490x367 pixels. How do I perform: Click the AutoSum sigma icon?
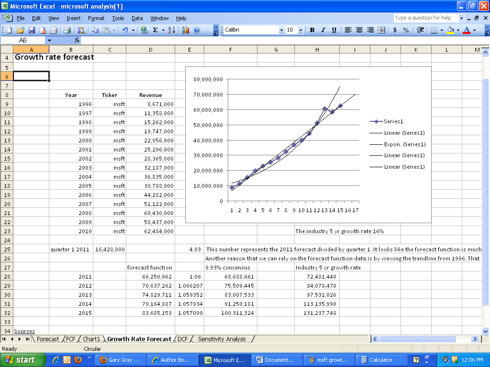155,30
